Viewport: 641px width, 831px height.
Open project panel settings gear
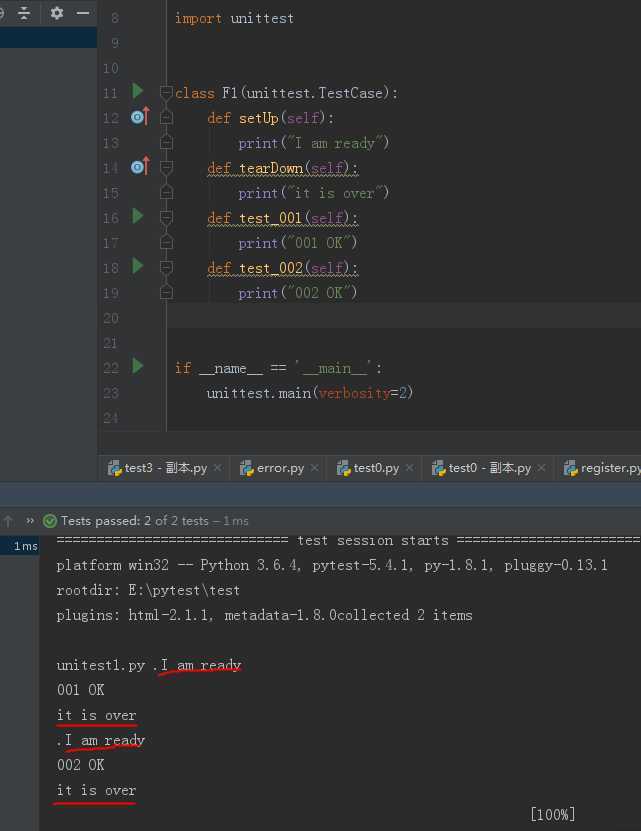click(57, 13)
